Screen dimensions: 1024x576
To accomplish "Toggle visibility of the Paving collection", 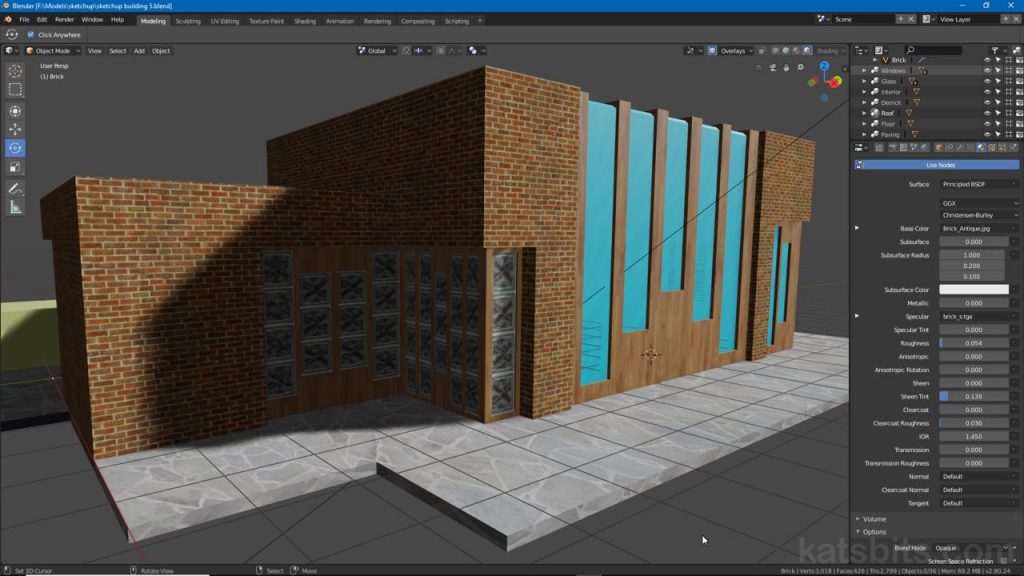I will click(987, 134).
